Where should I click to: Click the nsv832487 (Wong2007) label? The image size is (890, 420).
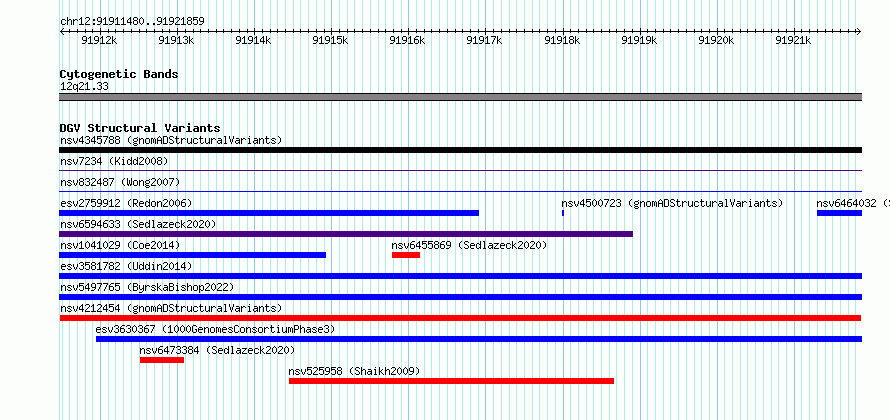120,182
